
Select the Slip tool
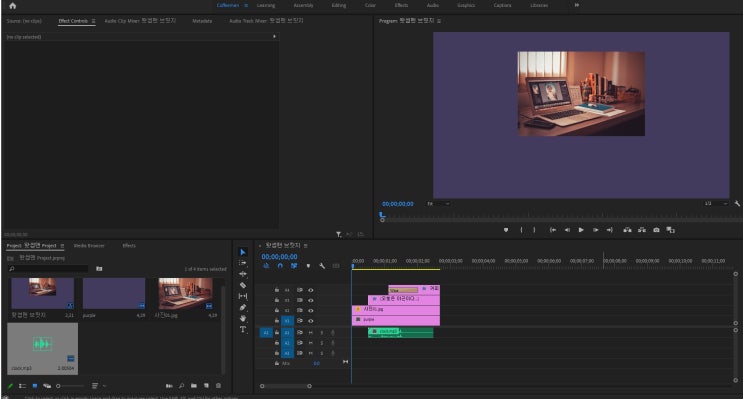pos(243,296)
